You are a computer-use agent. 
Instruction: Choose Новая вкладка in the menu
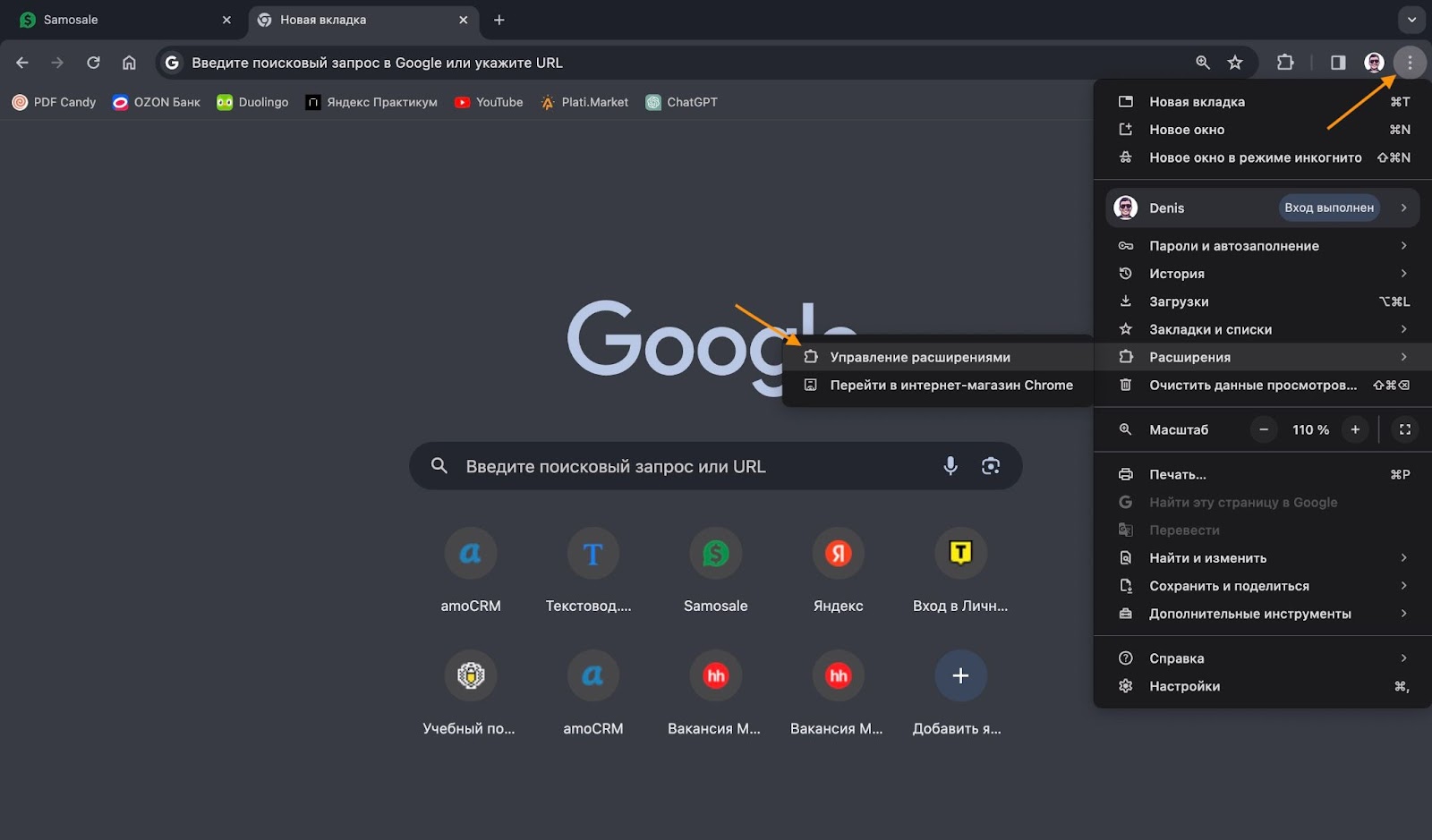1263,102
